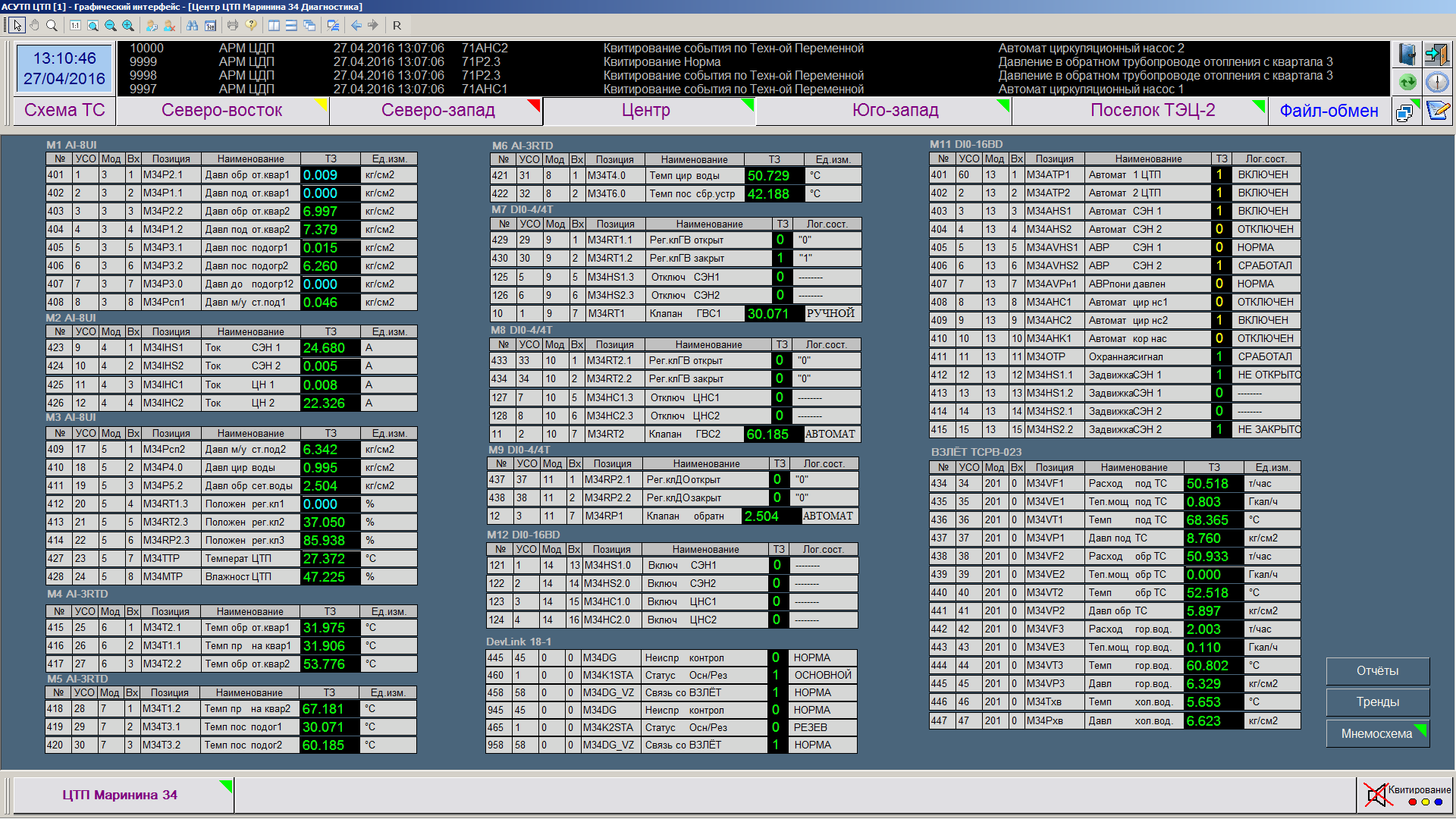Viewport: 1456px width, 819px height.
Task: Open the Схема ТС tab
Action: 64,110
